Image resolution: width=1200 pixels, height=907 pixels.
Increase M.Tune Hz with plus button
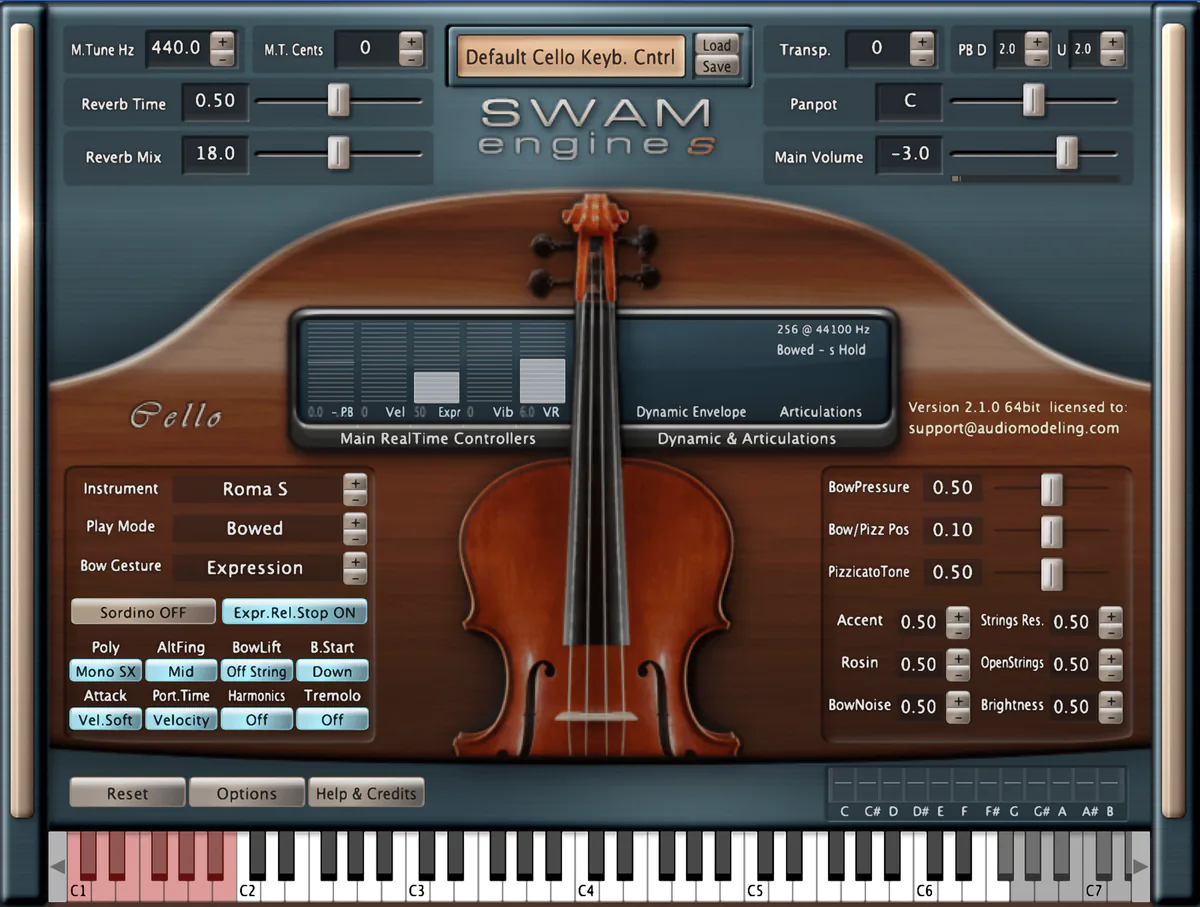point(223,40)
